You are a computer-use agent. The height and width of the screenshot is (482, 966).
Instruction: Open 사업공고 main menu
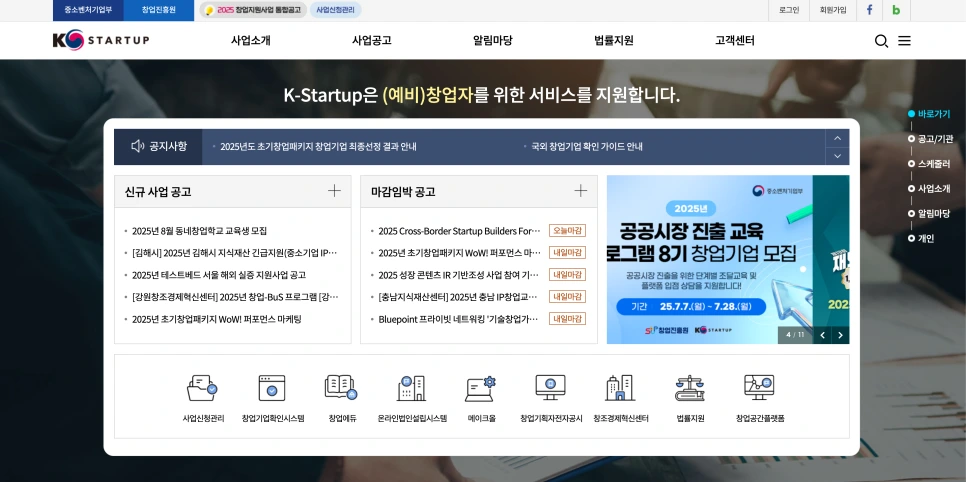coord(371,41)
